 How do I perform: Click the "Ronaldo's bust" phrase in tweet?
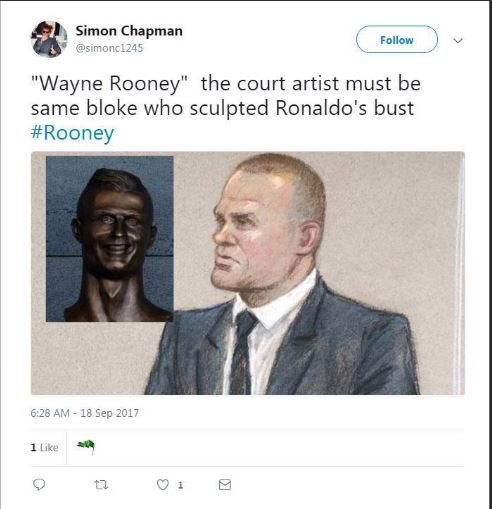tap(345, 108)
